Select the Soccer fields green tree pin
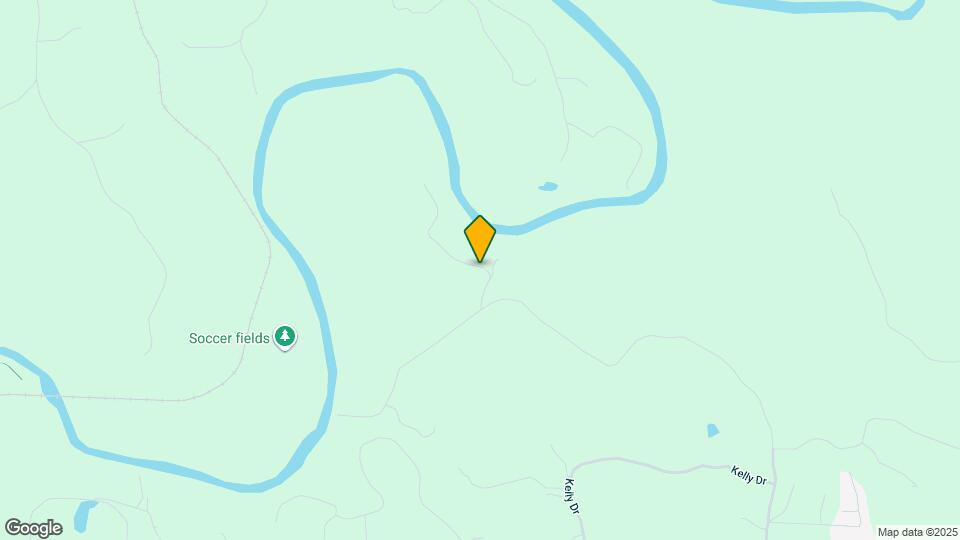The image size is (960, 540). [285, 337]
